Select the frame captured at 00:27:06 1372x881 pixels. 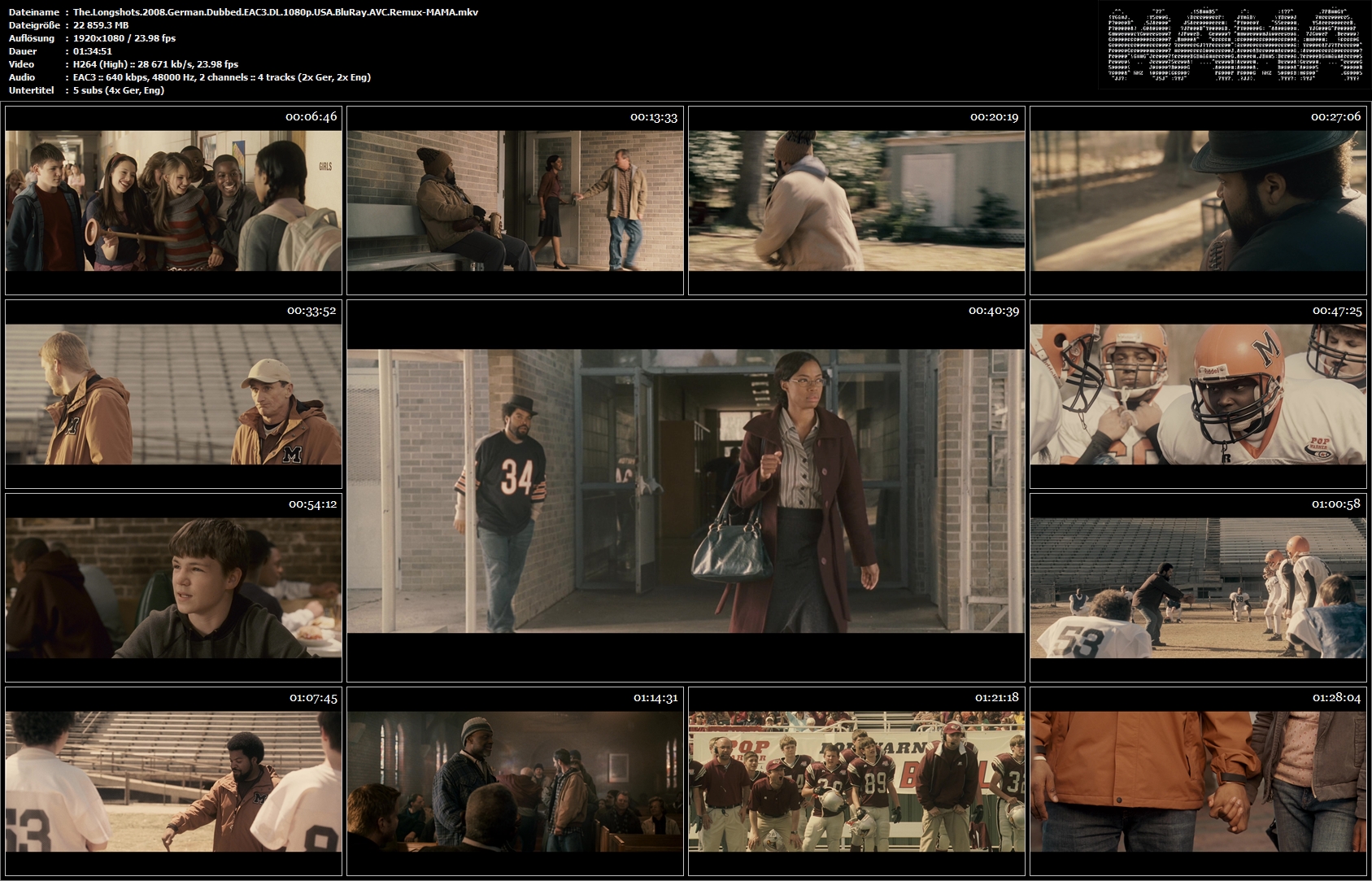(x=1198, y=200)
